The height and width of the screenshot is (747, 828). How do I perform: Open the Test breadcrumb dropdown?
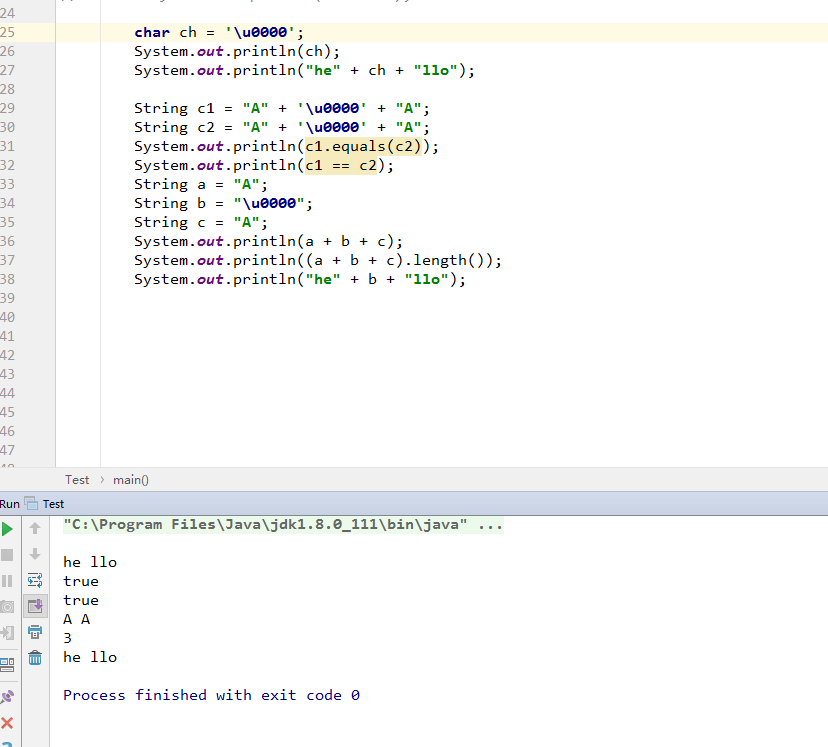(76, 479)
